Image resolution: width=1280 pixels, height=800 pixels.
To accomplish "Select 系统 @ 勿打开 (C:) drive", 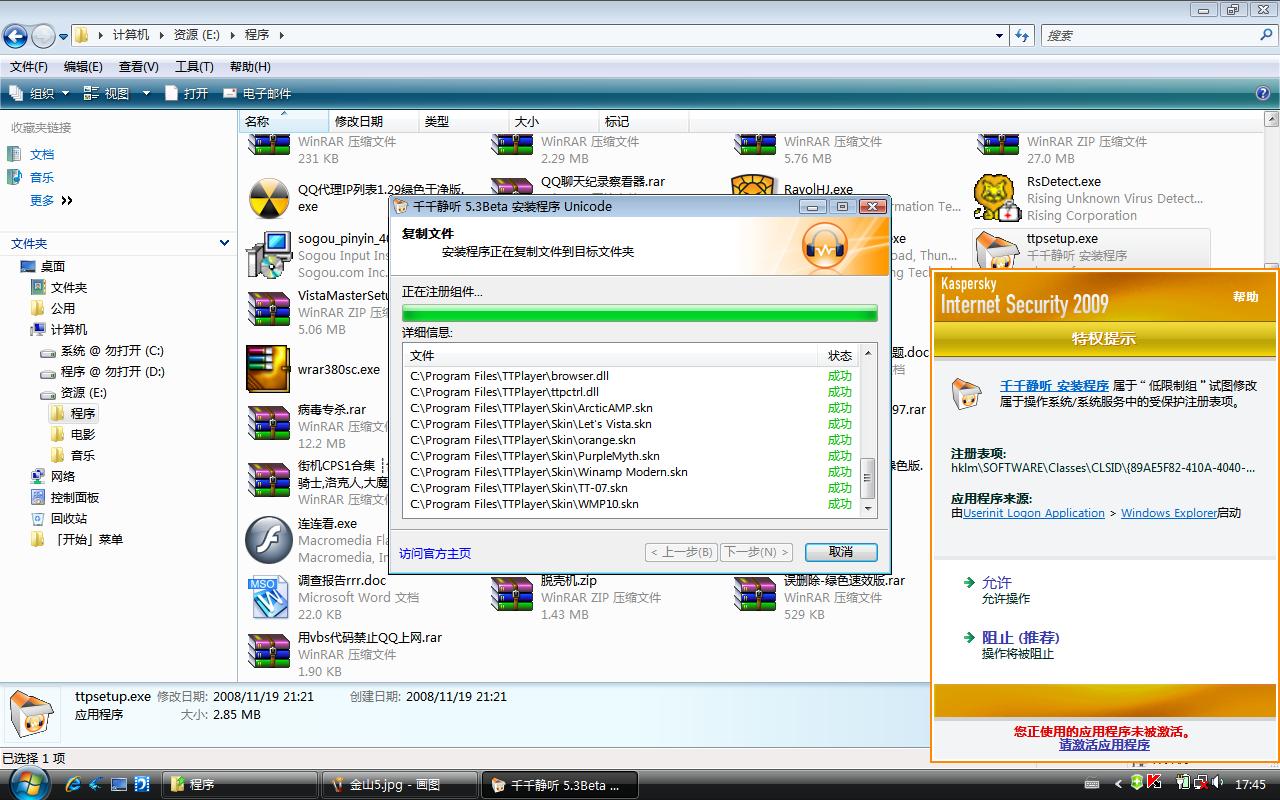I will click(x=112, y=351).
